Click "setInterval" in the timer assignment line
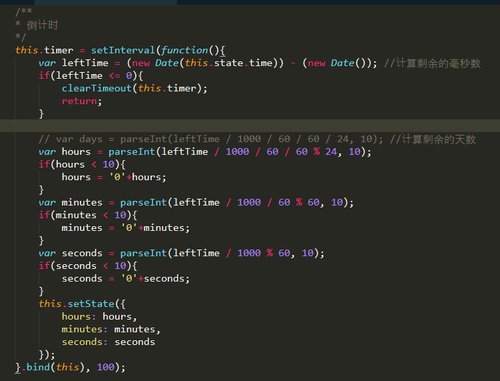 pos(123,50)
